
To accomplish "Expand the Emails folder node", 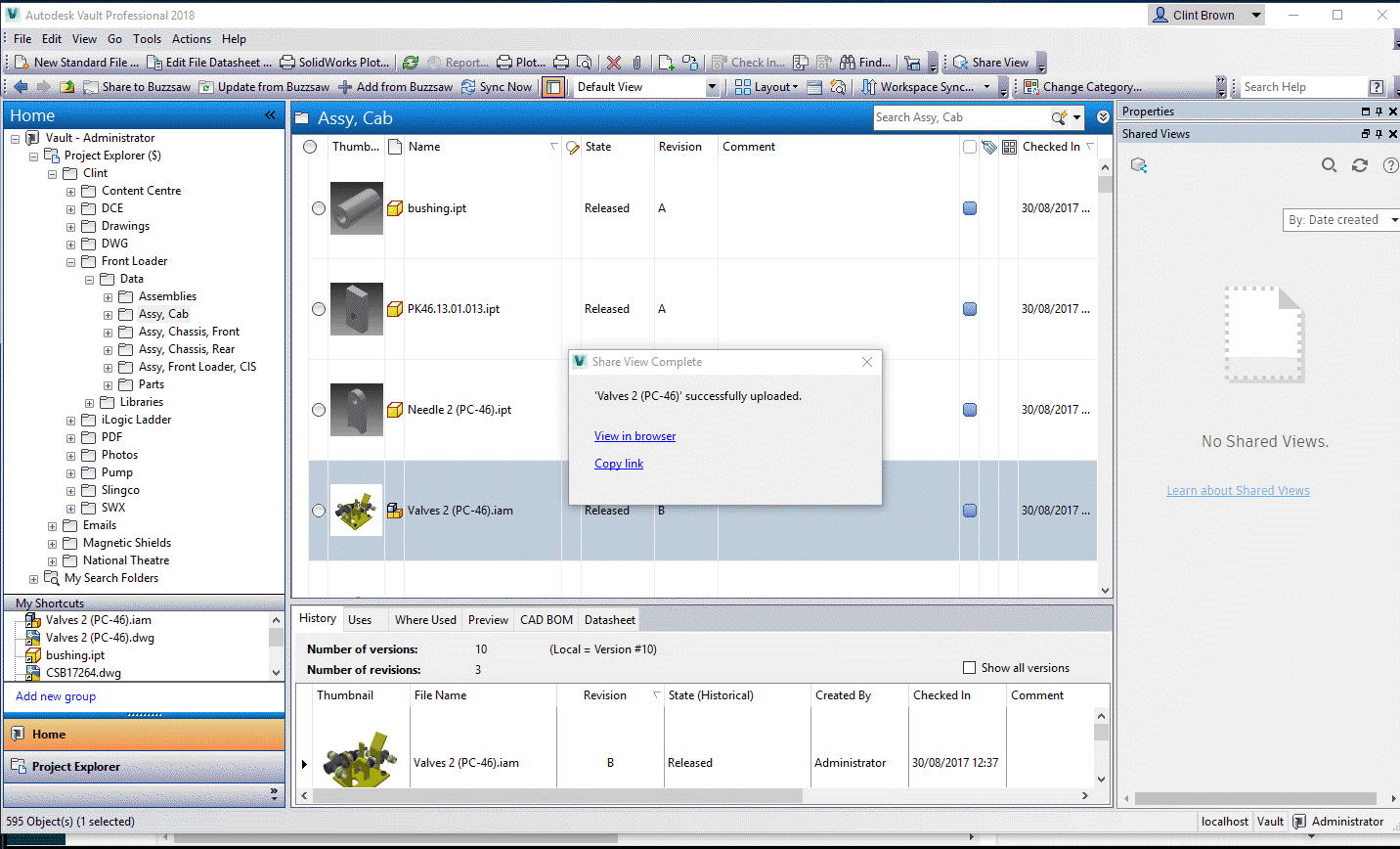I will click(53, 526).
